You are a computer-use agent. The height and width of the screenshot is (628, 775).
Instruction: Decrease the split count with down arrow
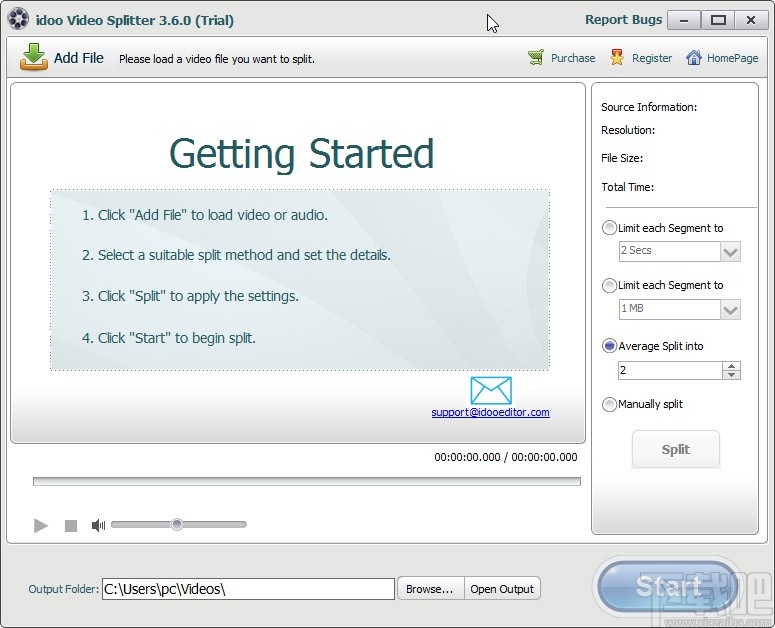click(x=731, y=375)
